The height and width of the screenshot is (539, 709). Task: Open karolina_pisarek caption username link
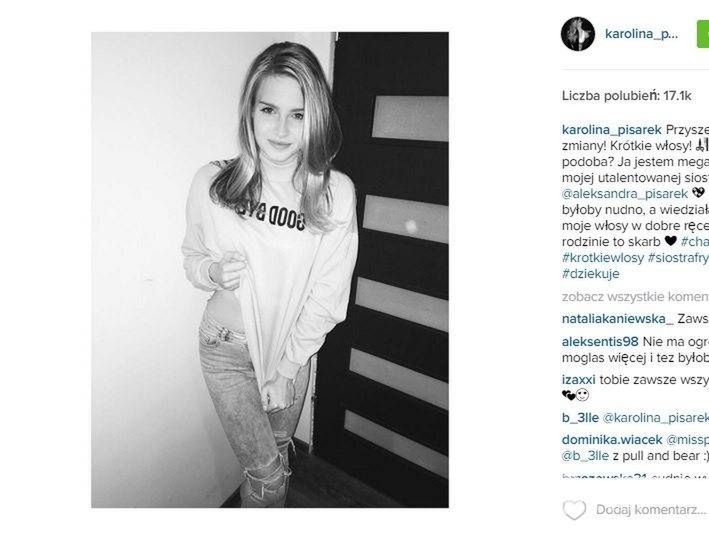612,130
